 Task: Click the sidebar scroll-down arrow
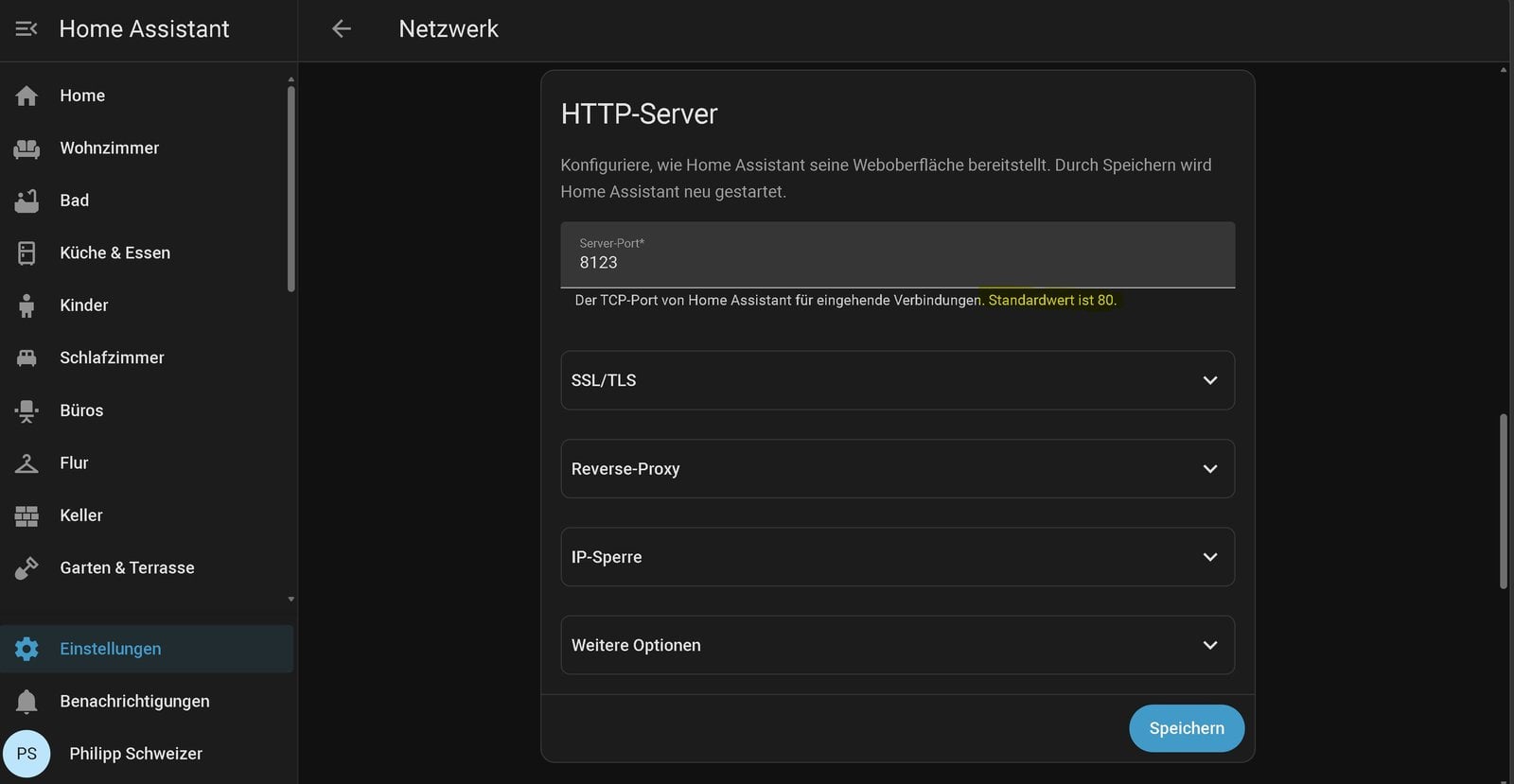pos(291,600)
